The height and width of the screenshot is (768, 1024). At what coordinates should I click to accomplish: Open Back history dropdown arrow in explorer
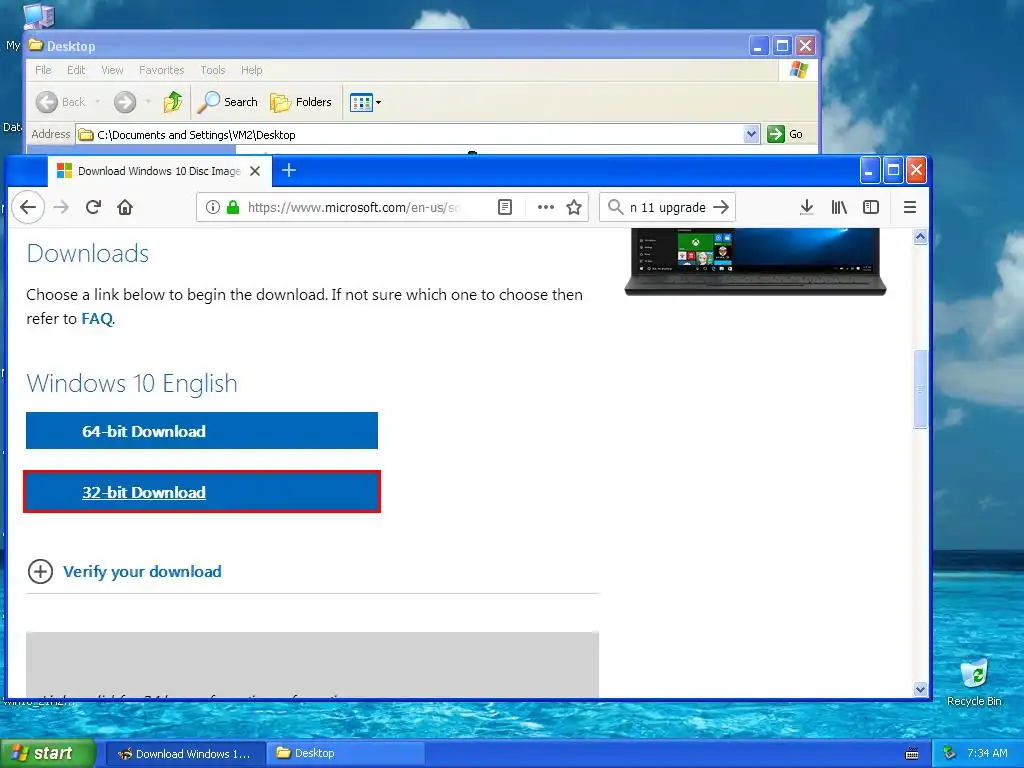point(97,102)
